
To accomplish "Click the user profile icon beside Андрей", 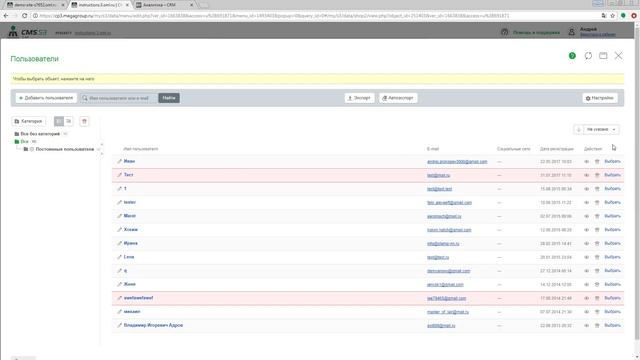I will pyautogui.click(x=571, y=32).
